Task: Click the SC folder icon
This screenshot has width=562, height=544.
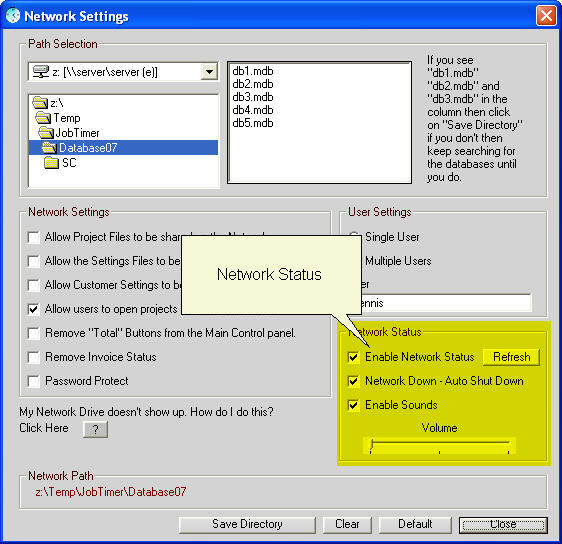Action: 51,162
